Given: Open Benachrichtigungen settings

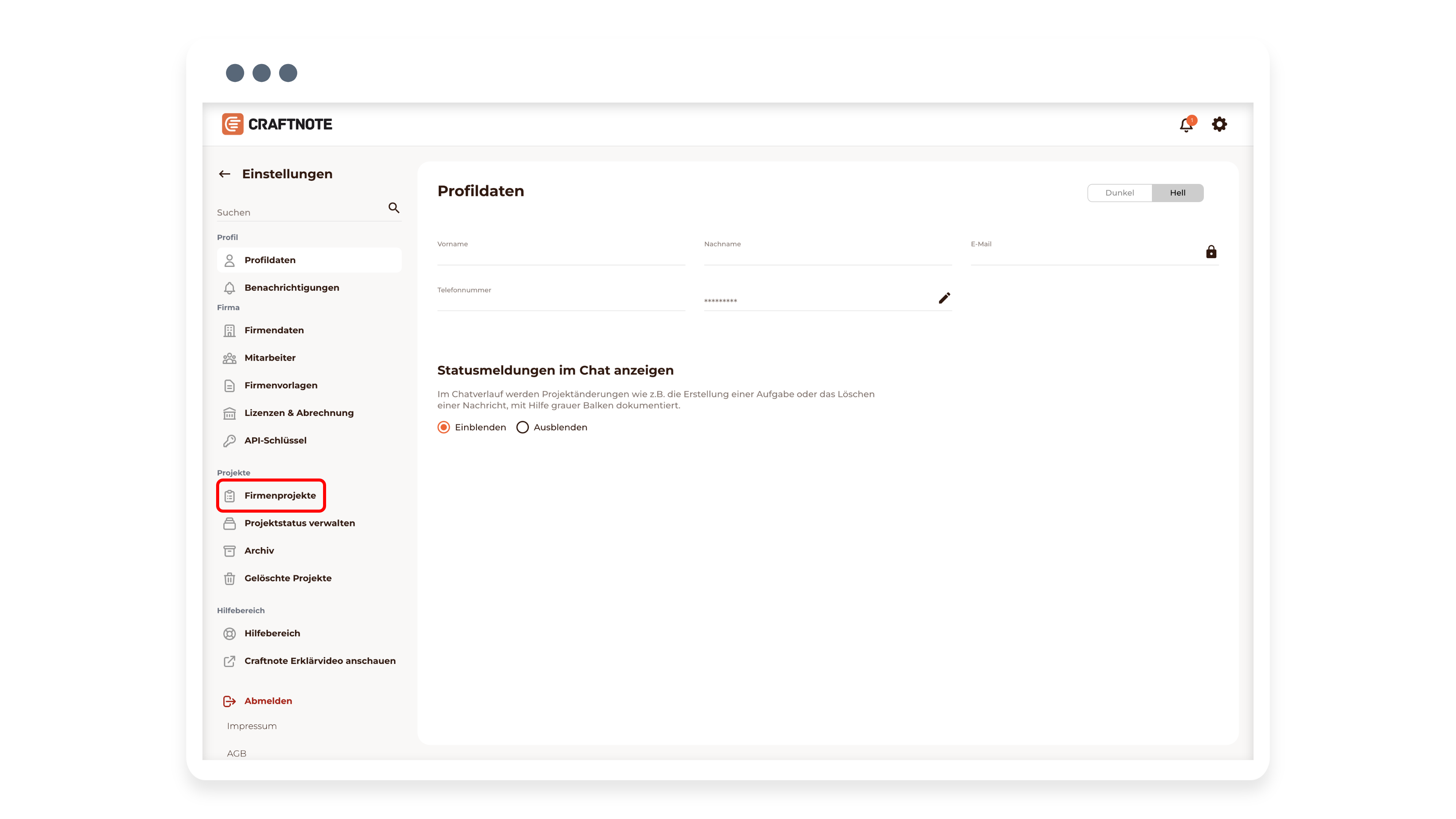Looking at the screenshot, I should 292,288.
